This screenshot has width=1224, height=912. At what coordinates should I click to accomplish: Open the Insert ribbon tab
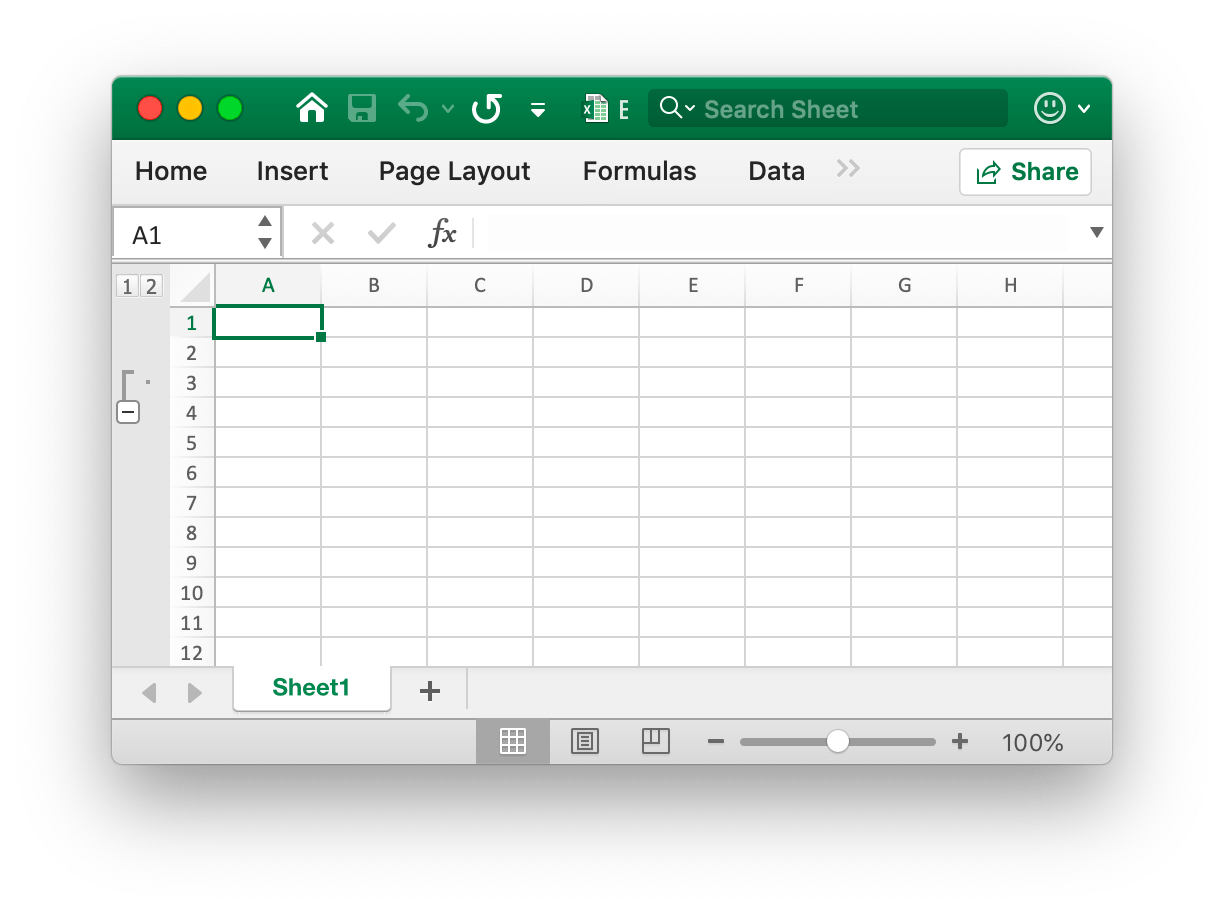click(292, 171)
